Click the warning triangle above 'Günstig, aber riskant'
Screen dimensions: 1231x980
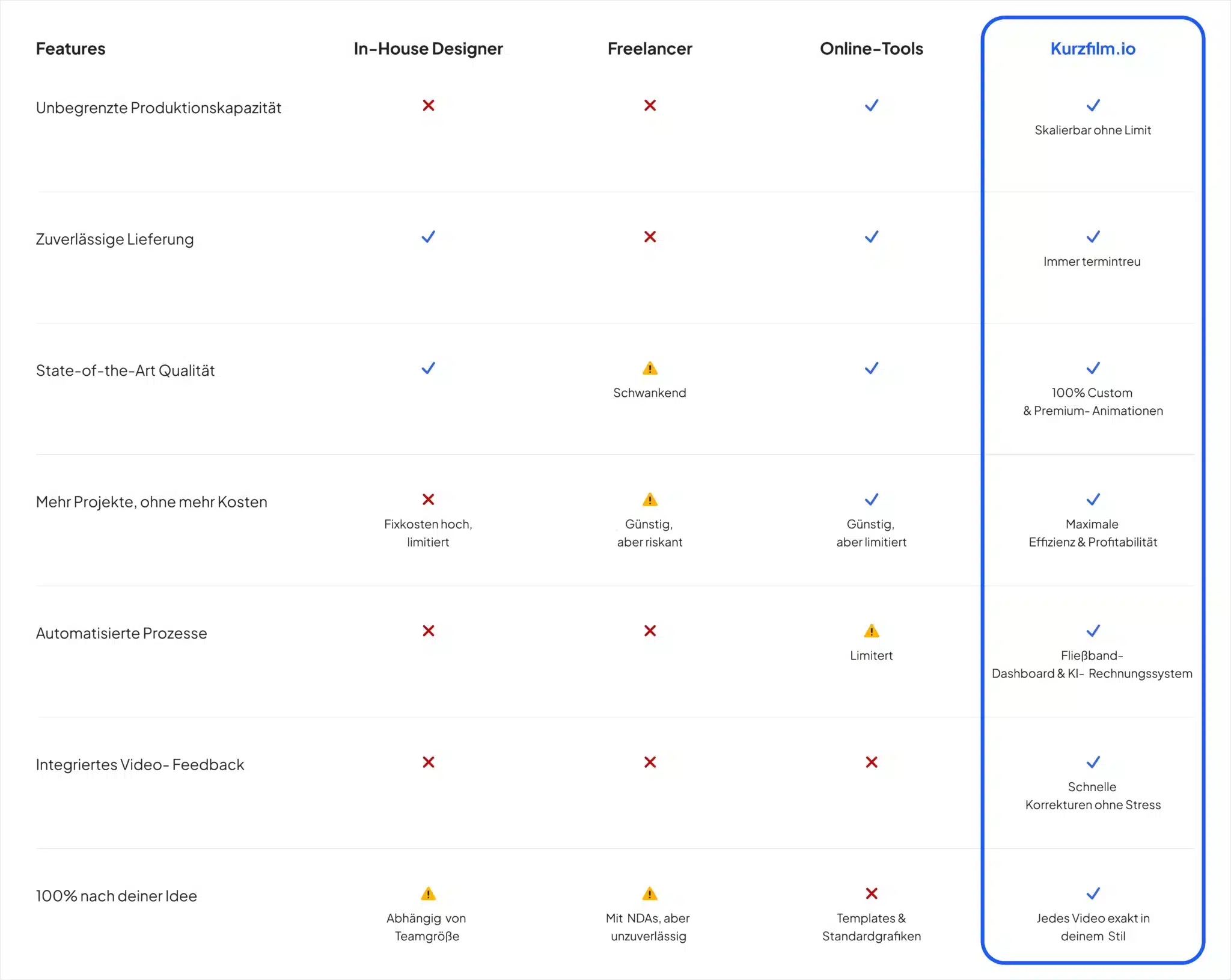coord(650,500)
